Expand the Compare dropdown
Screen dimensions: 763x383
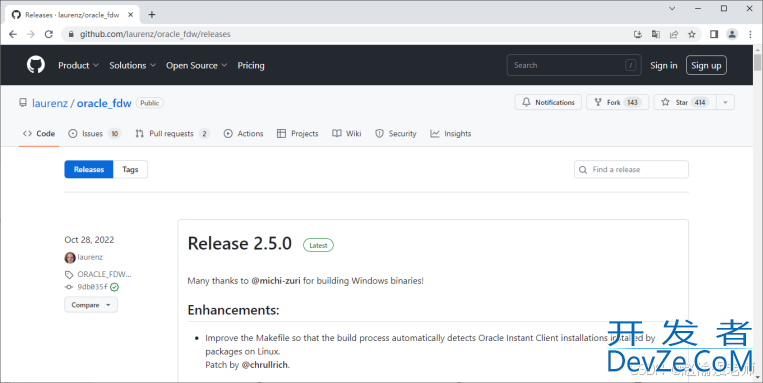[x=91, y=305]
